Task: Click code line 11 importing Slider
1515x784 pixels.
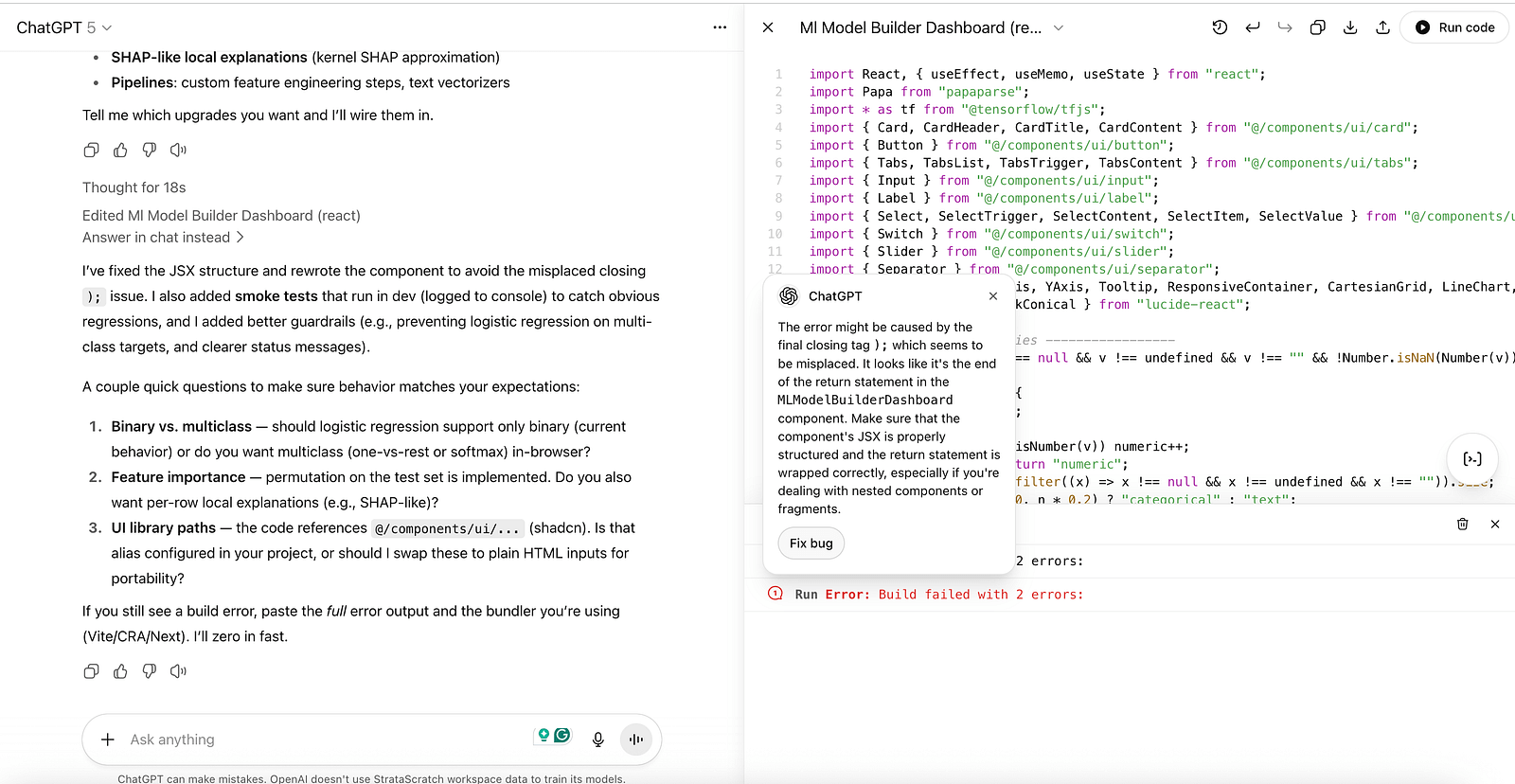Action: pos(991,252)
